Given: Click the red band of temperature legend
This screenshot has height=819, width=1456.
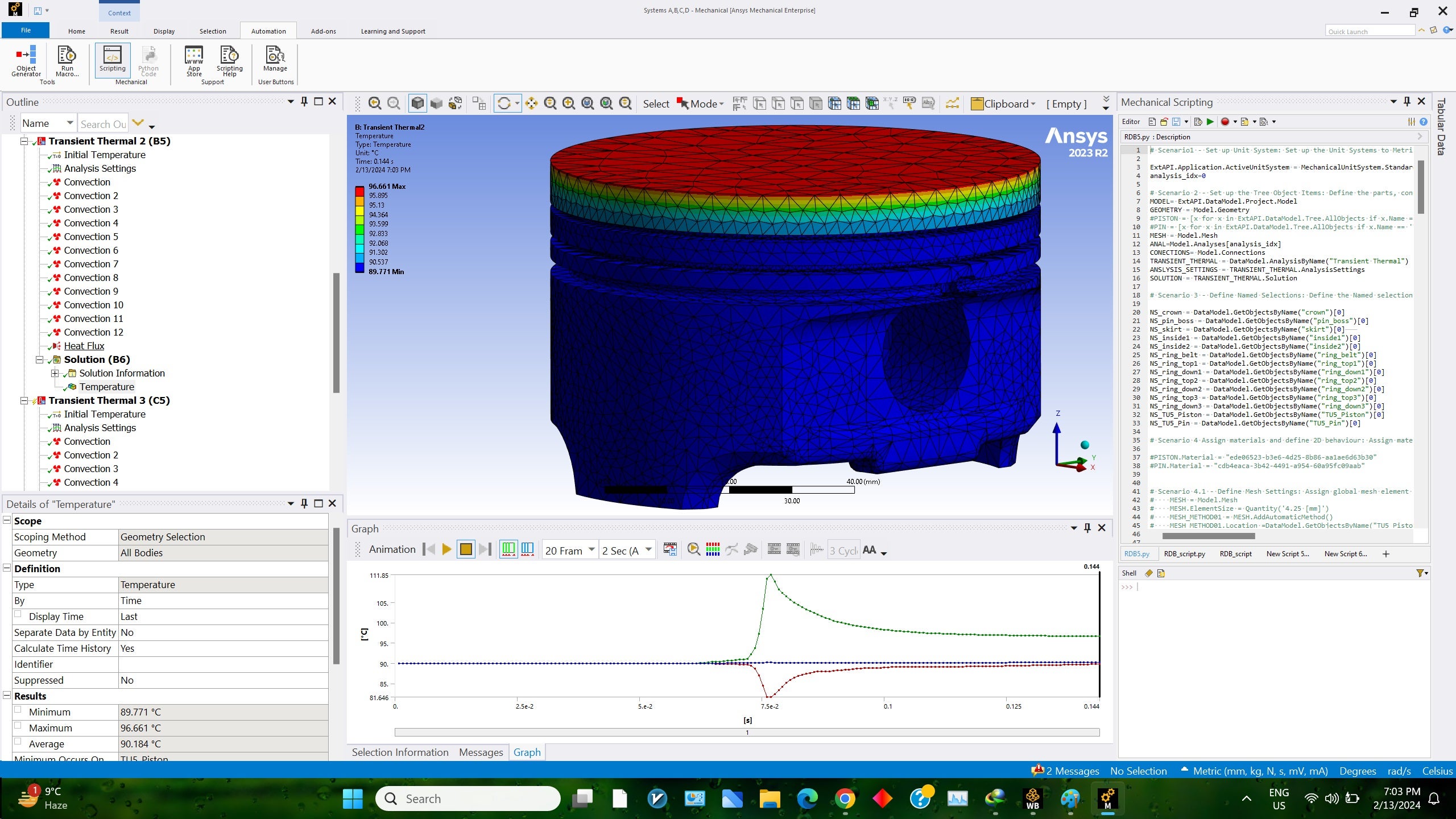Looking at the screenshot, I should coord(359,191).
